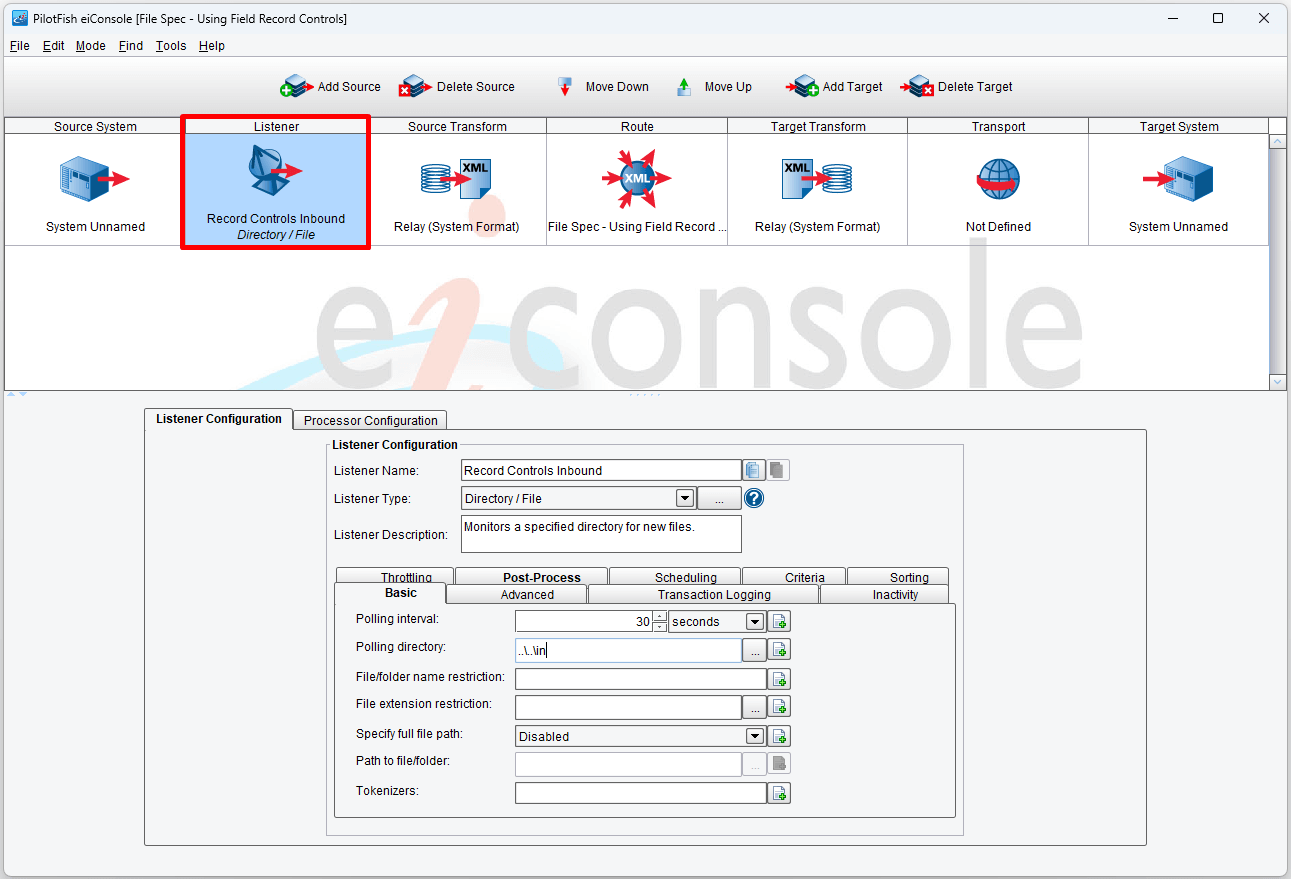1291x879 pixels.
Task: Maximize the eiConsole window
Action: [1218, 18]
